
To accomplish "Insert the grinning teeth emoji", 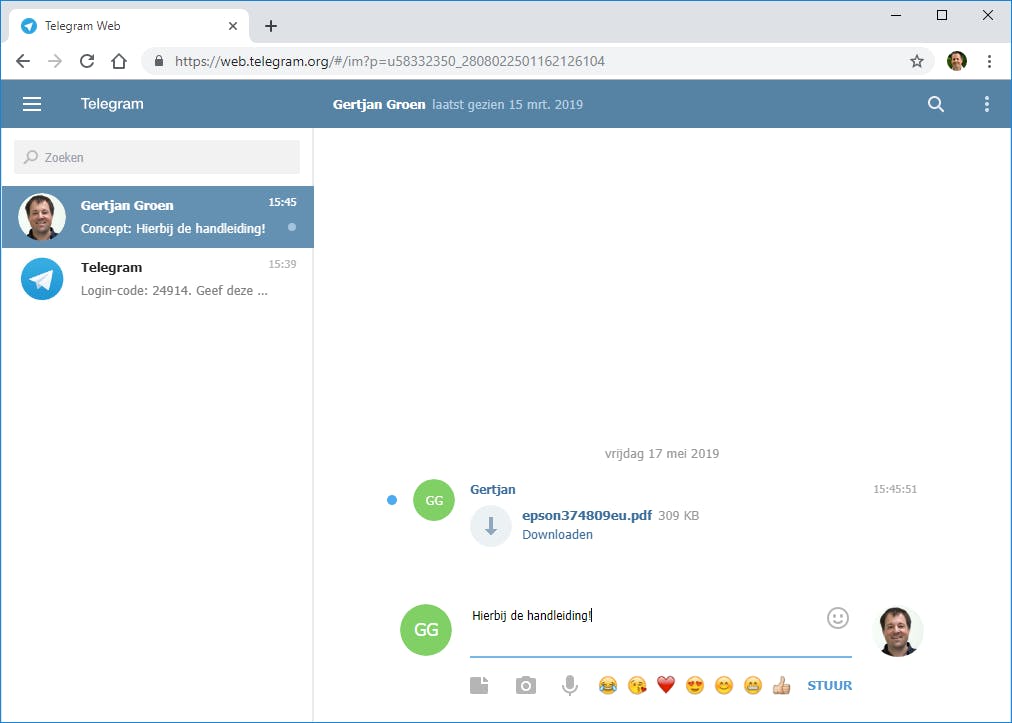I will [753, 685].
